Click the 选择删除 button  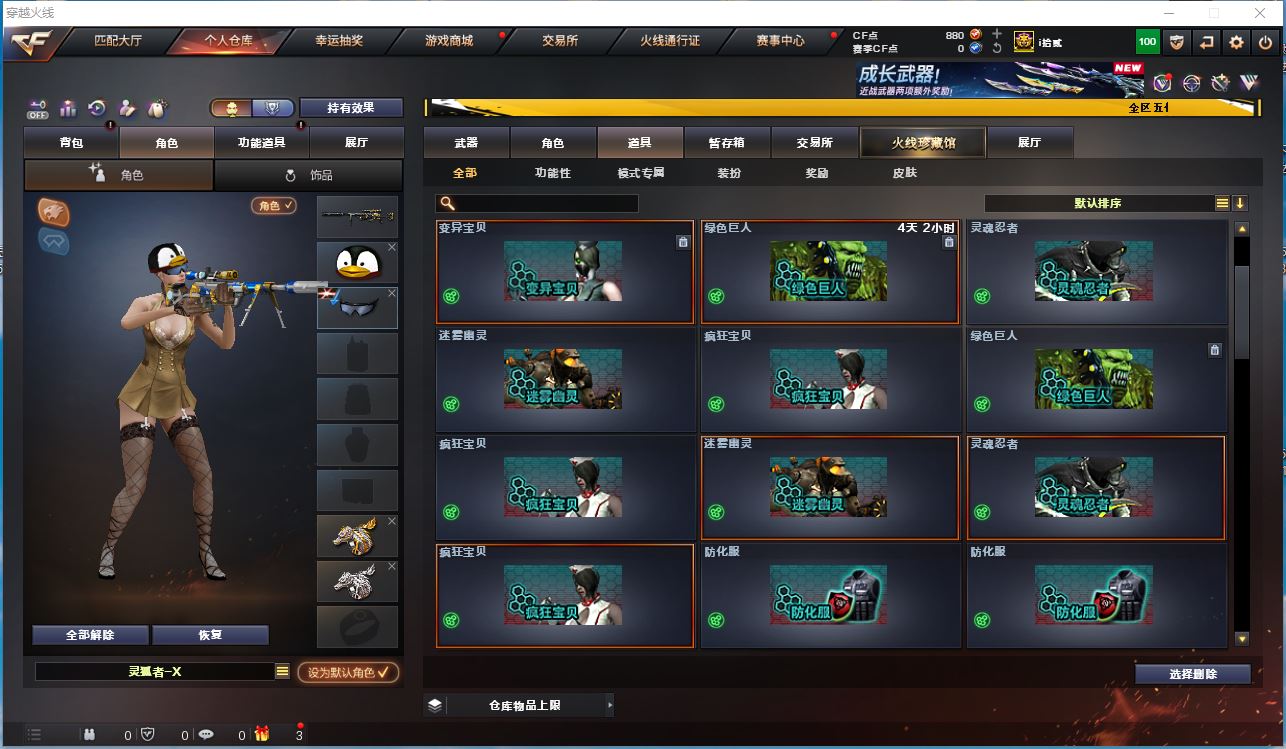[1193, 674]
